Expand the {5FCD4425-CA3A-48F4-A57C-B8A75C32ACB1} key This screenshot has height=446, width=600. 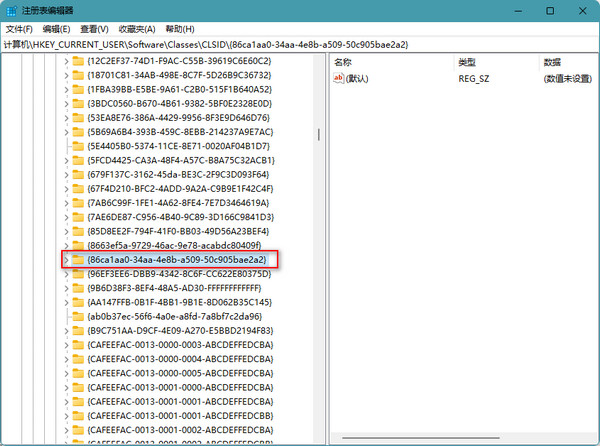[x=66, y=161]
